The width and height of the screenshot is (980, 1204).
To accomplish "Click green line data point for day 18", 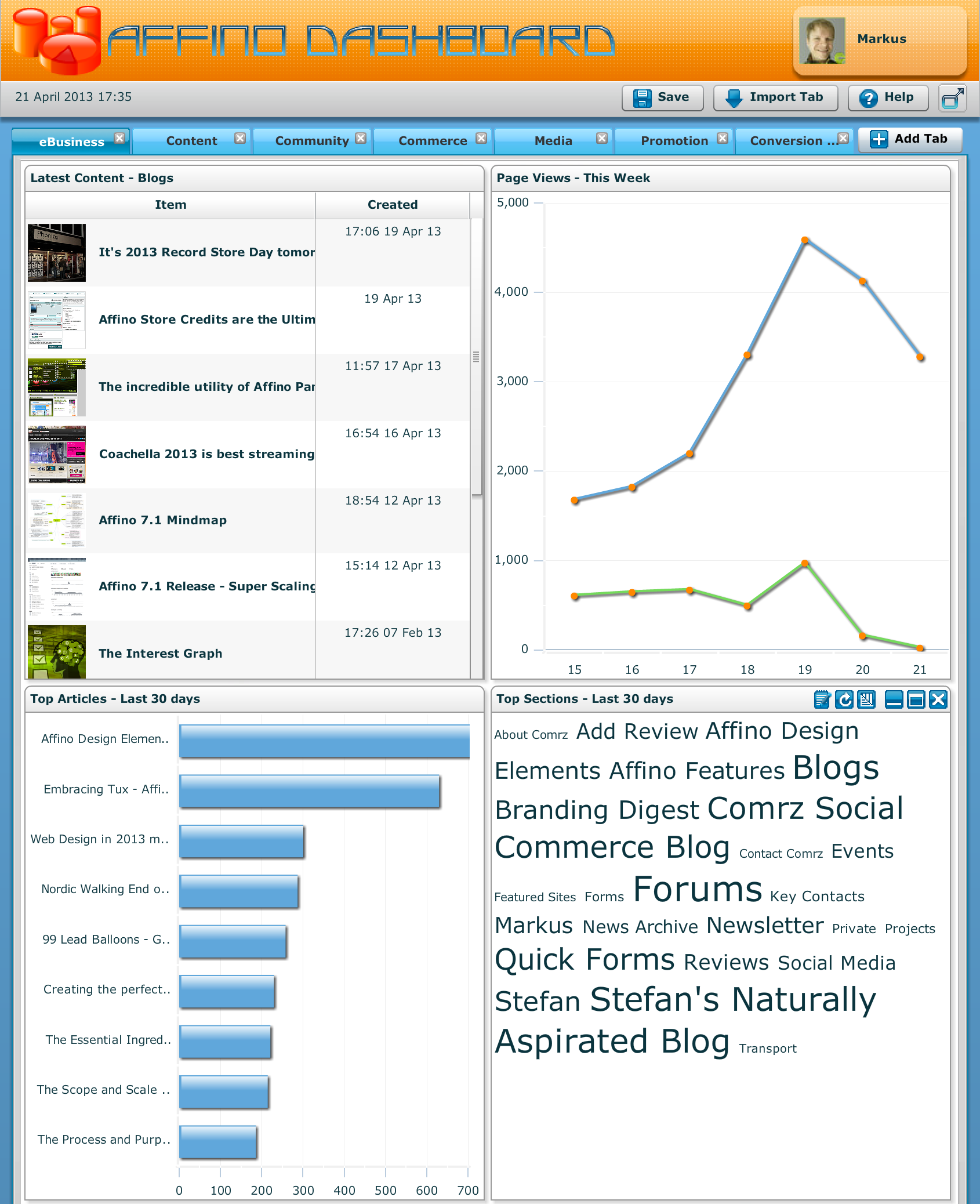I will click(747, 606).
